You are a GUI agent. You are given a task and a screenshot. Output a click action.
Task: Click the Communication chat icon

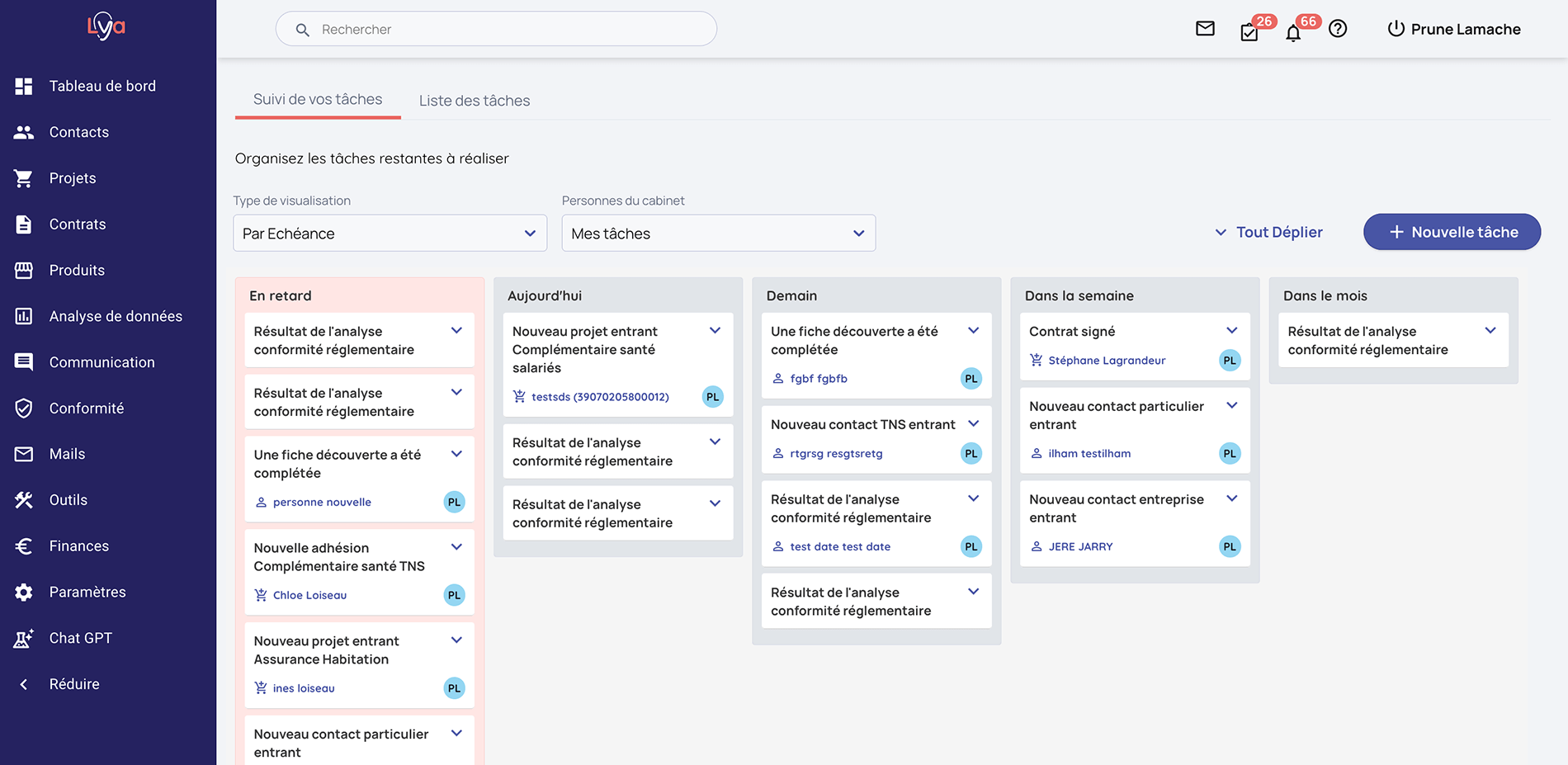tap(24, 362)
